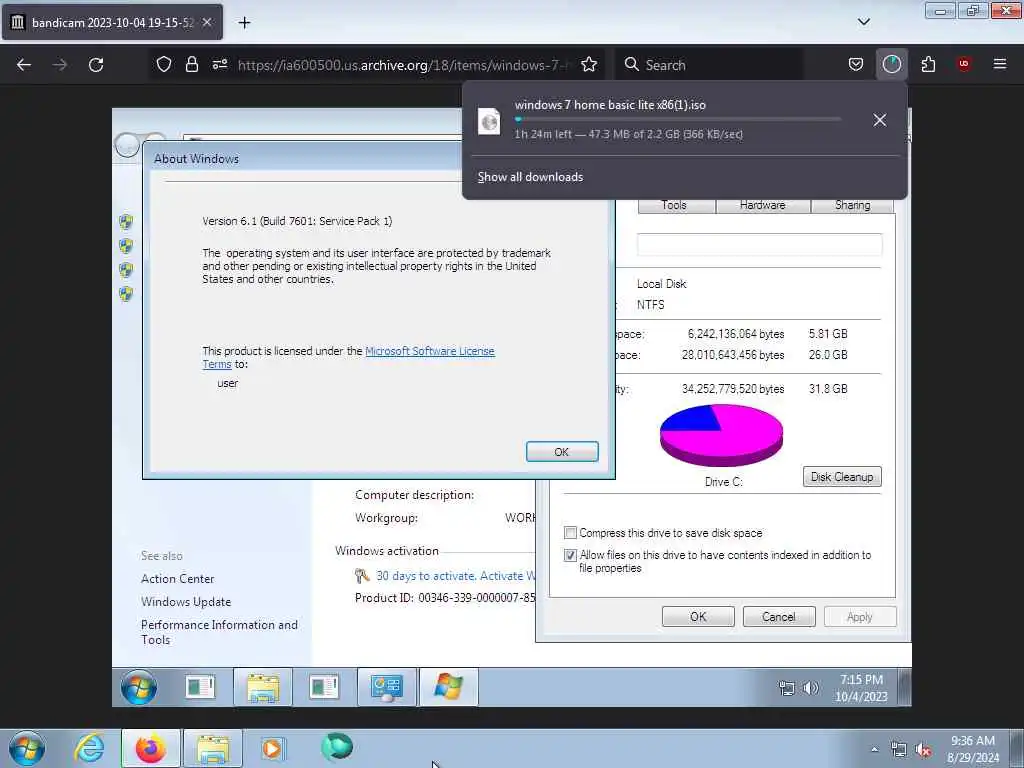
Task: Click the Product ID text
Action: pyautogui.click(x=445, y=598)
